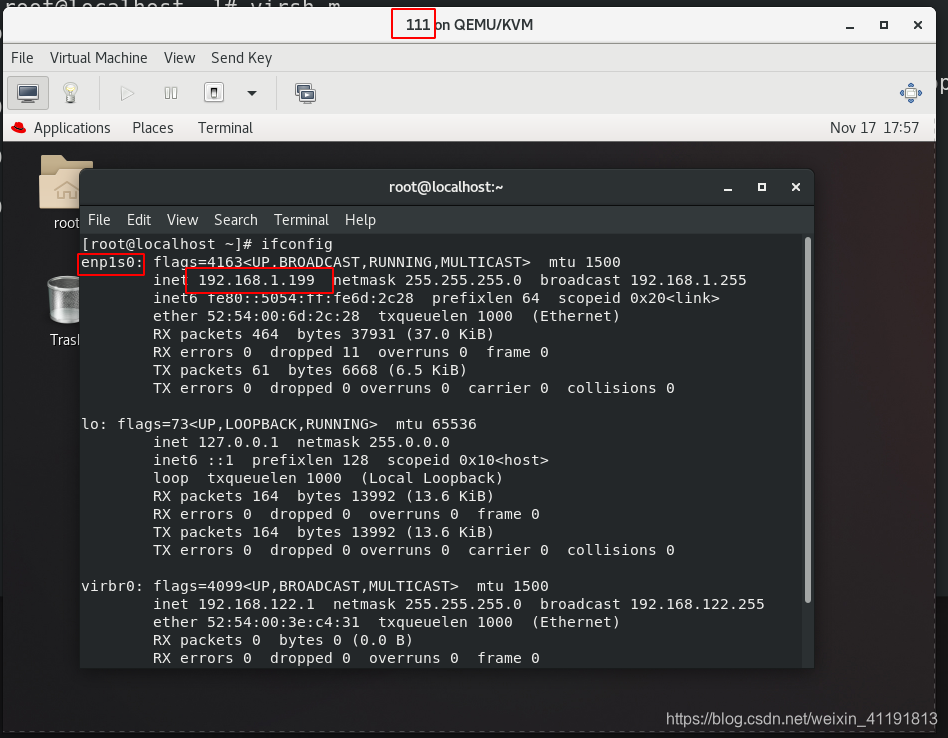Click the ifconfig command text
This screenshot has height=738, width=948.
coord(297,244)
